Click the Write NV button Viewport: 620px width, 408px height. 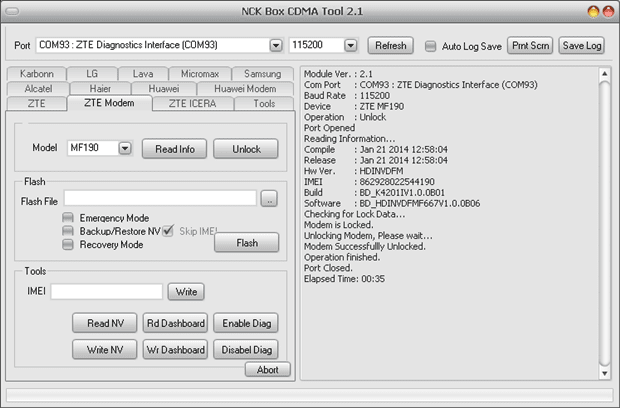[105, 349]
